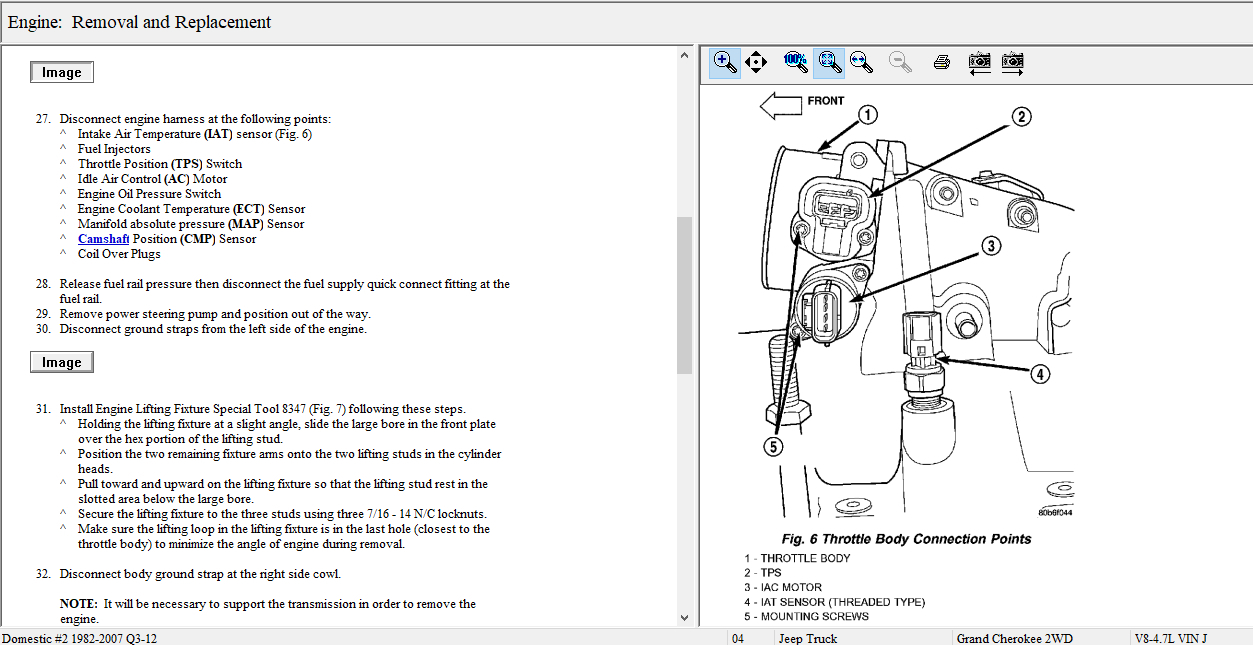
Task: Click the zoom out magnifier icon
Action: pos(900,62)
